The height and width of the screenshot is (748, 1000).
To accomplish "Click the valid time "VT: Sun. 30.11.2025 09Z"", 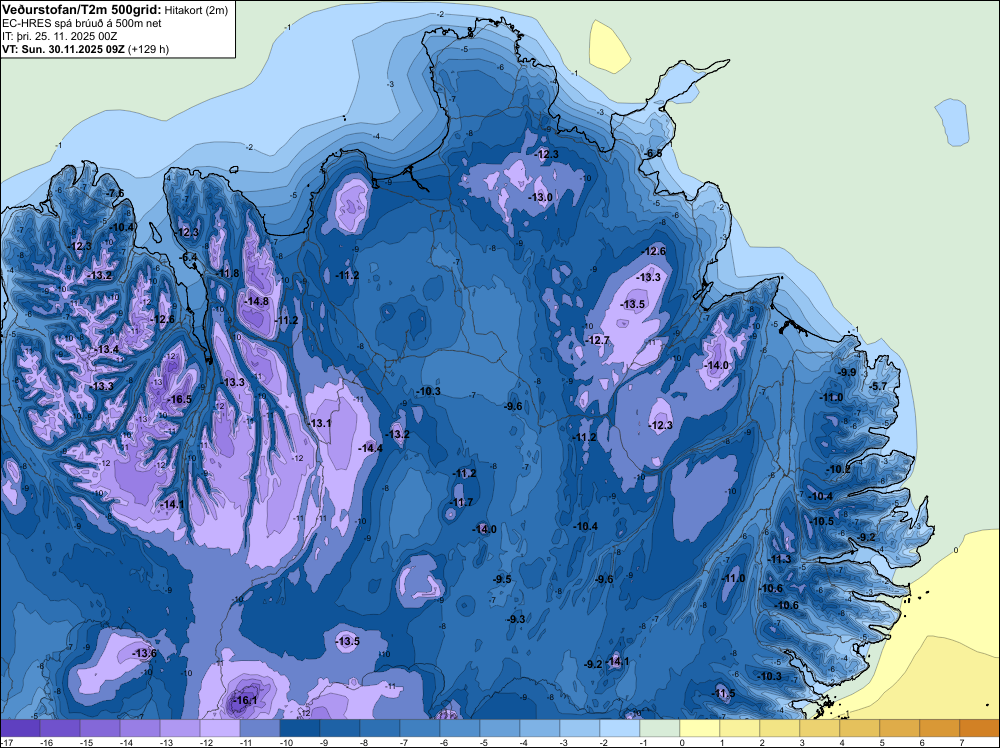I will pyautogui.click(x=63, y=49).
